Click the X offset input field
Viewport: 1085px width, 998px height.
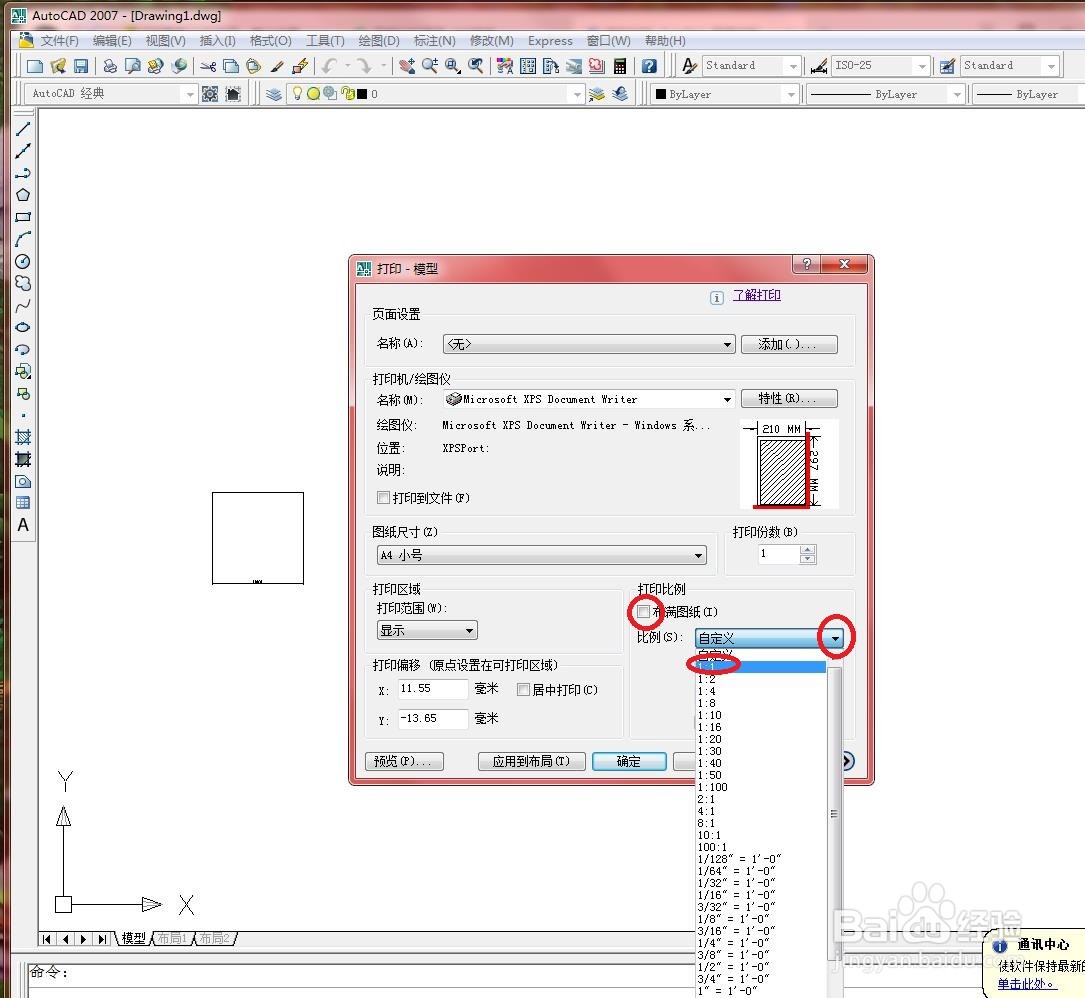tap(433, 689)
